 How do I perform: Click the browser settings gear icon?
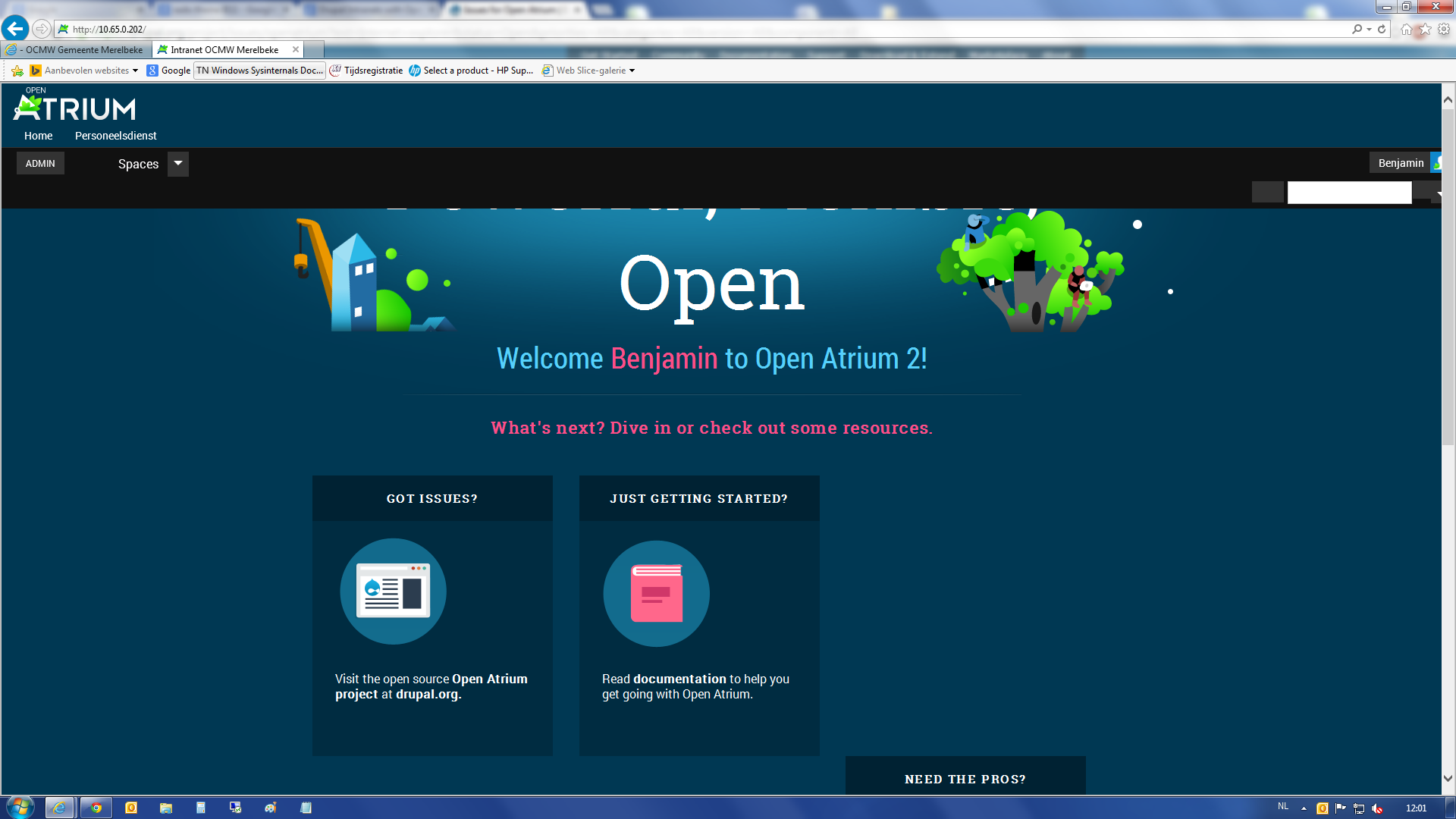coord(1442,29)
